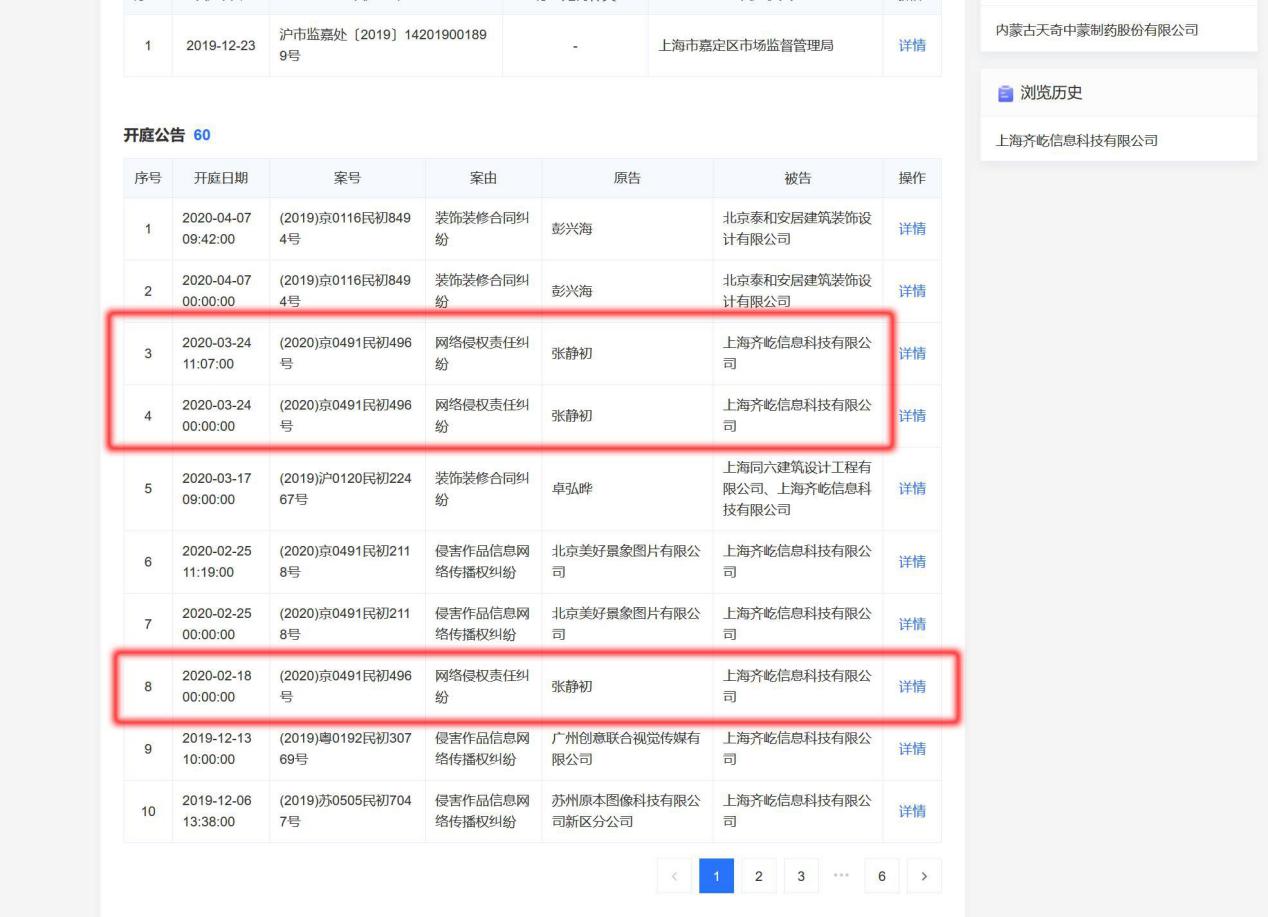Open page 2 of 开庭公告 results

[x=758, y=875]
